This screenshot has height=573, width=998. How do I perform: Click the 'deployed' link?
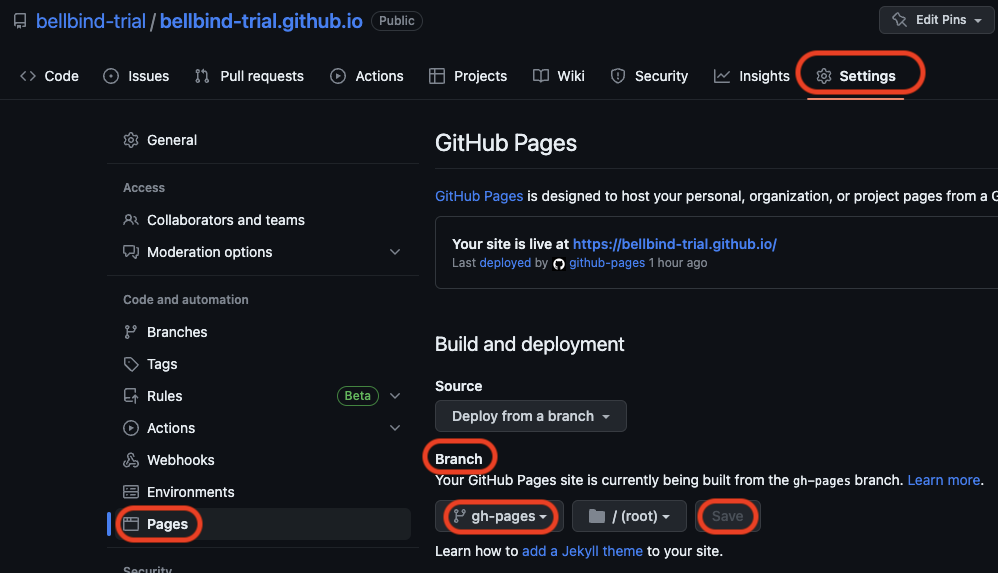tap(505, 263)
